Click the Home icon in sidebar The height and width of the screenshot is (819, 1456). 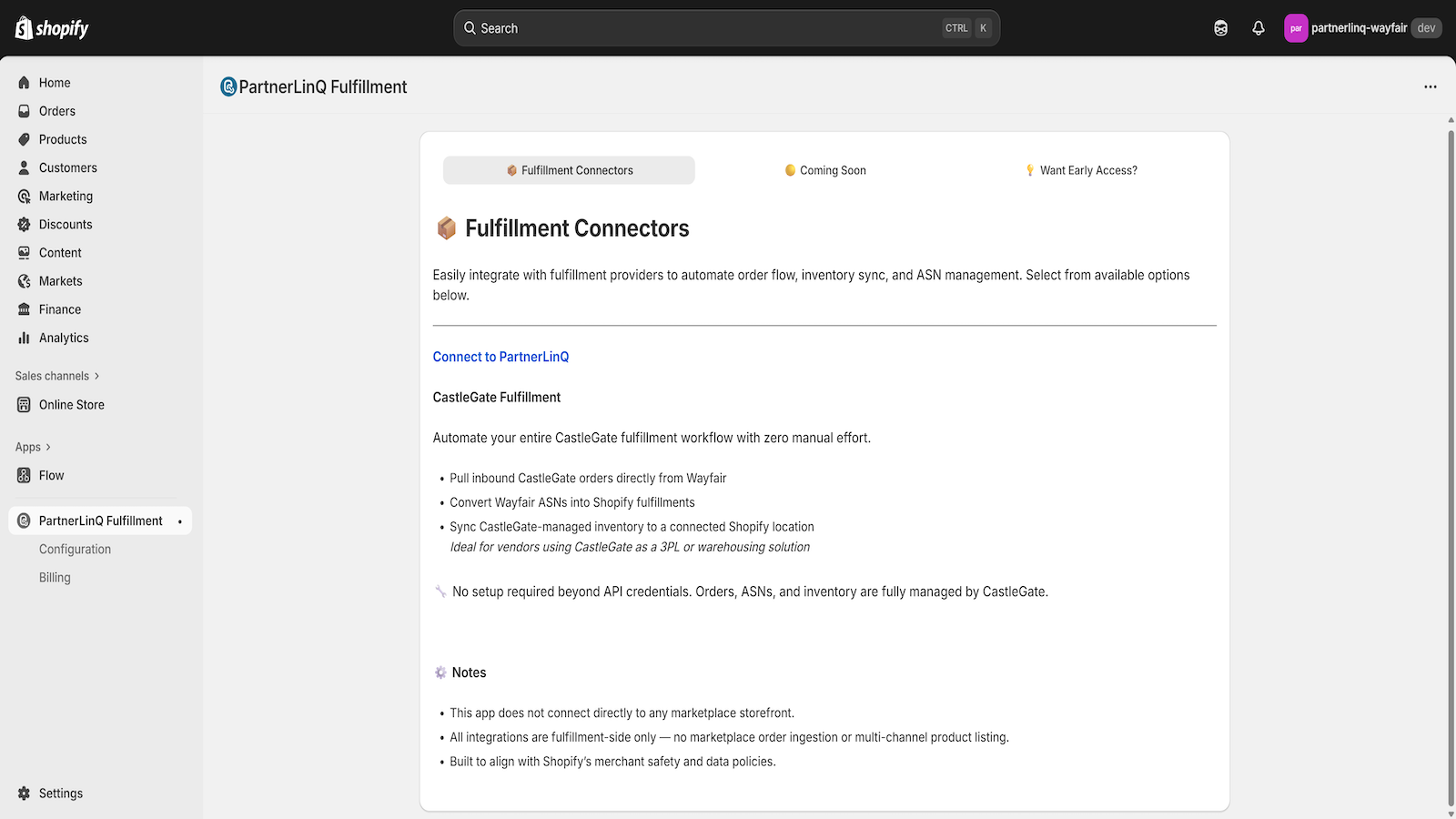(25, 83)
